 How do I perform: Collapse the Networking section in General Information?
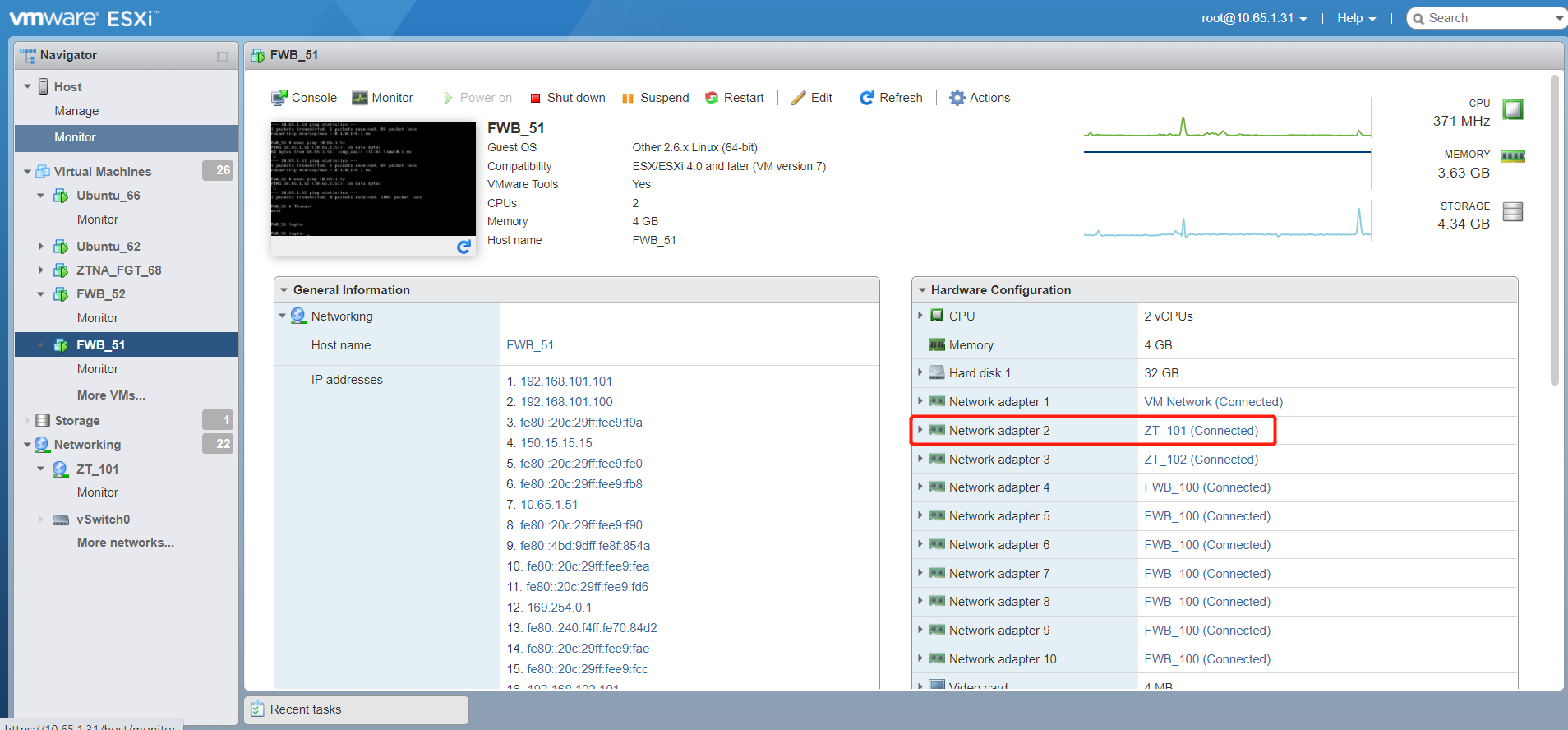click(x=283, y=316)
